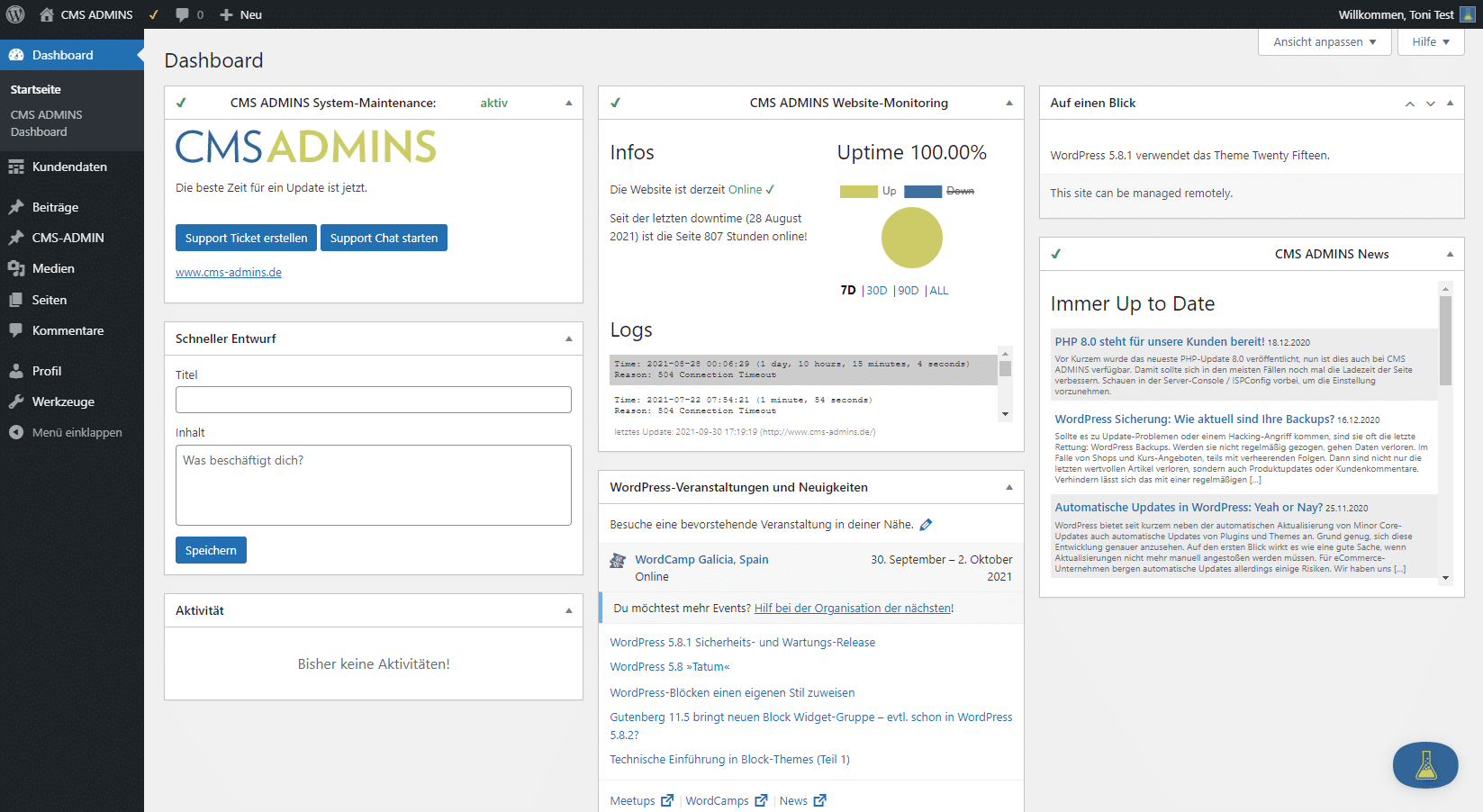Open Technische Einführung in Block-Themes link

(x=729, y=759)
